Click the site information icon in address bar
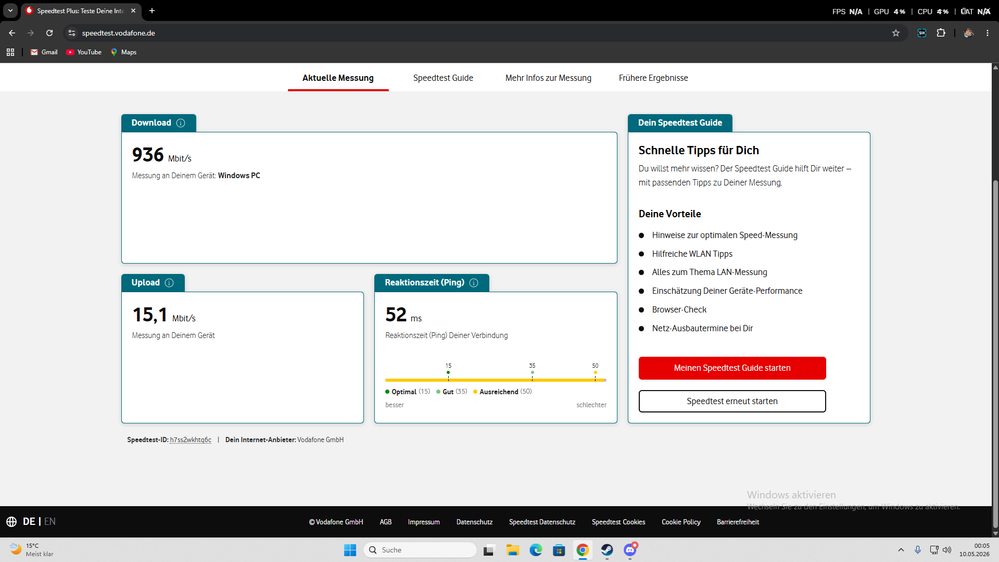The height and width of the screenshot is (562, 999). pos(71,33)
